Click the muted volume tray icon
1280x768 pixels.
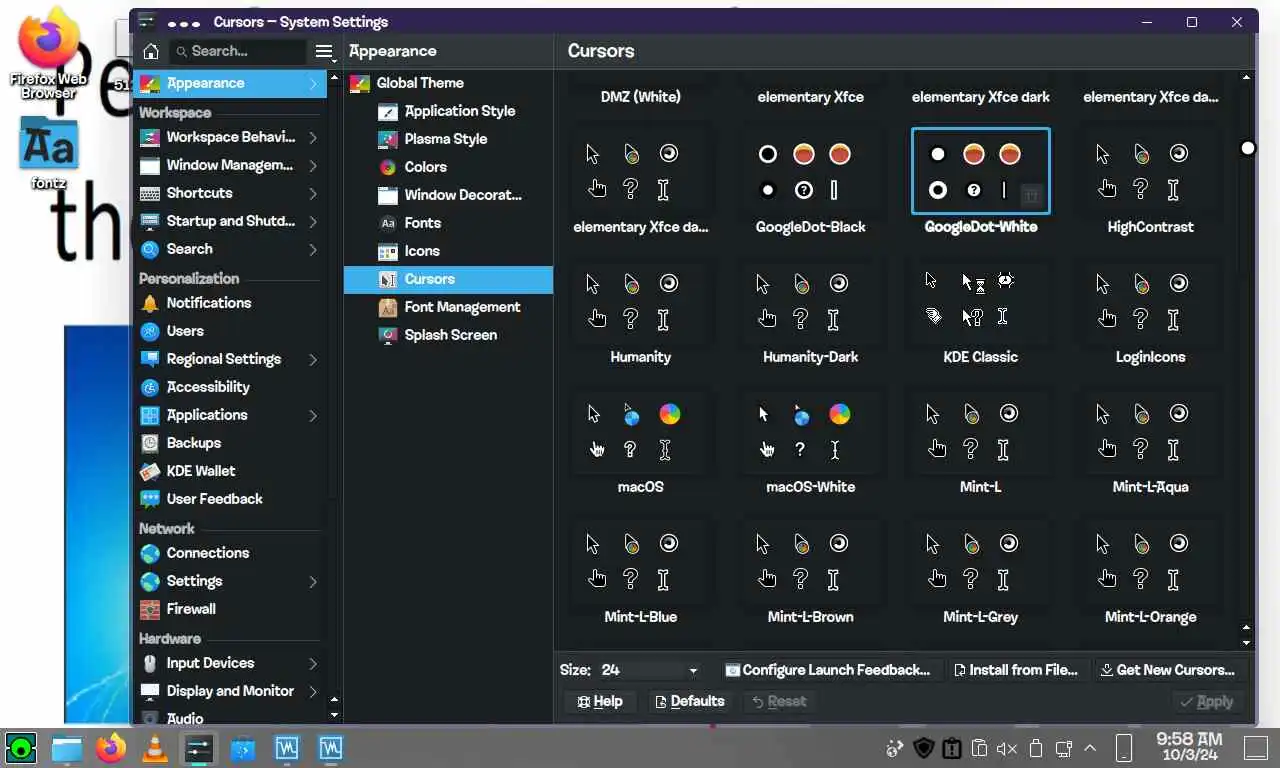(x=1007, y=748)
